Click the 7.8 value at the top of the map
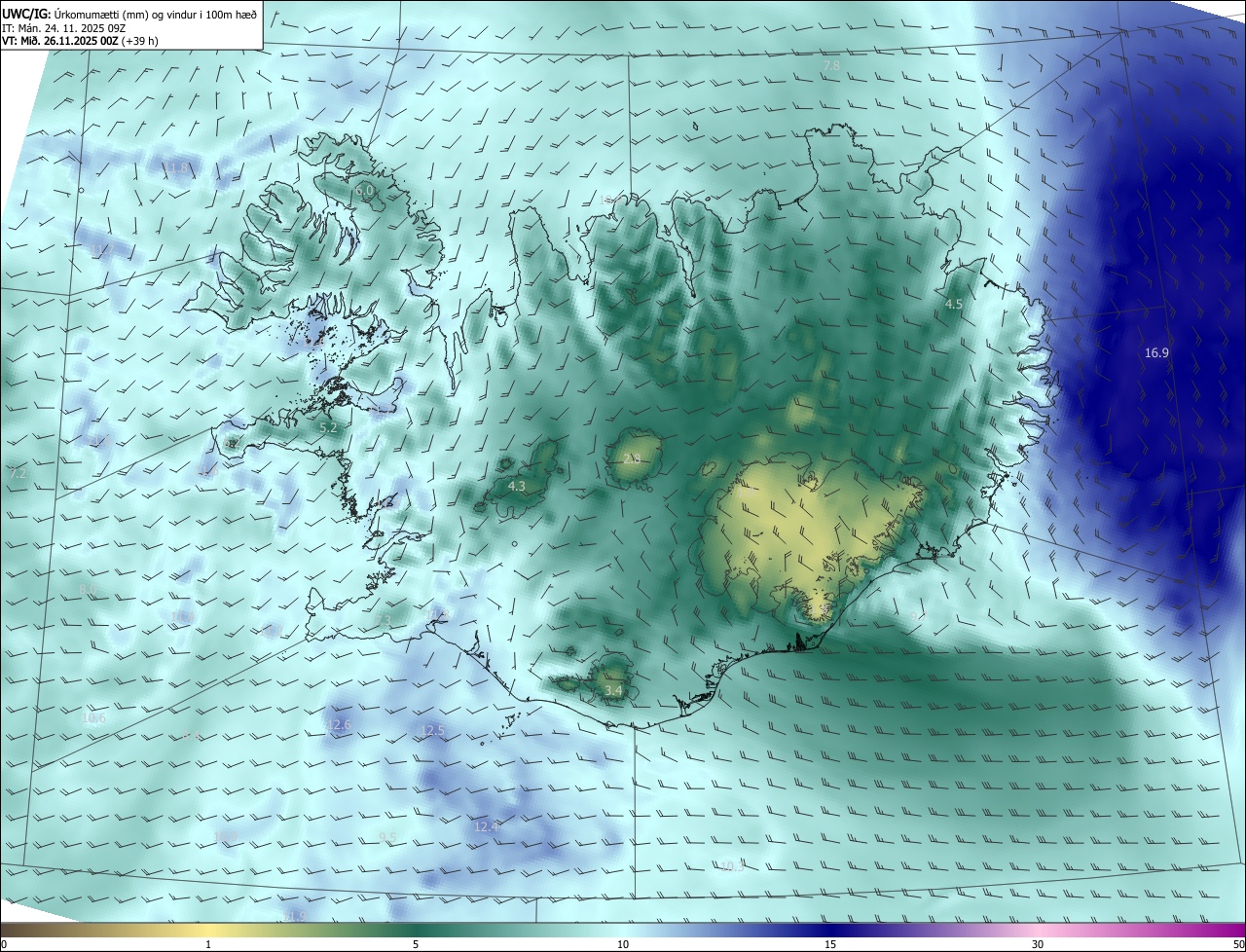1246x952 pixels. (x=830, y=66)
